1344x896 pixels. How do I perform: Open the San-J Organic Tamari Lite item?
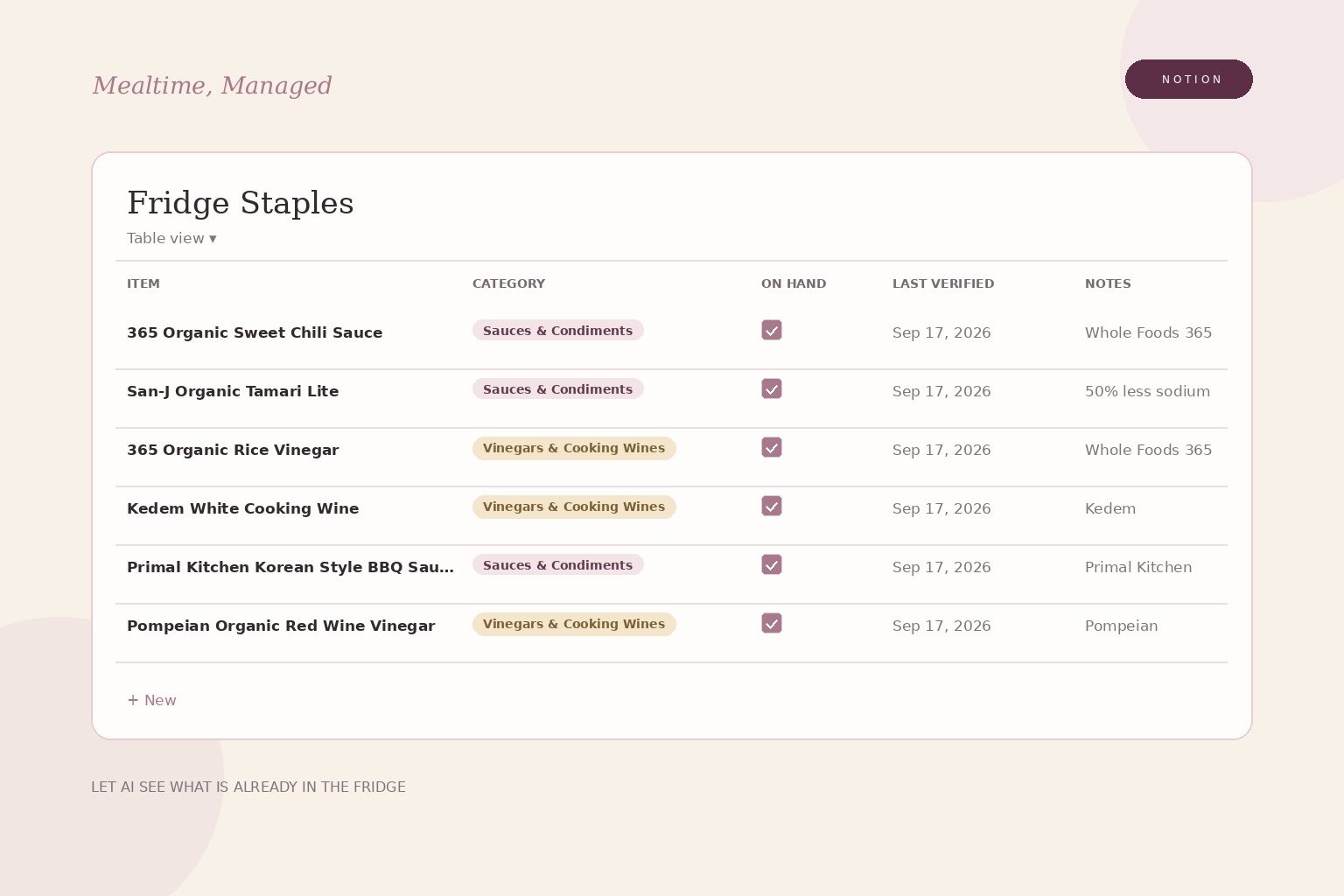tap(233, 391)
